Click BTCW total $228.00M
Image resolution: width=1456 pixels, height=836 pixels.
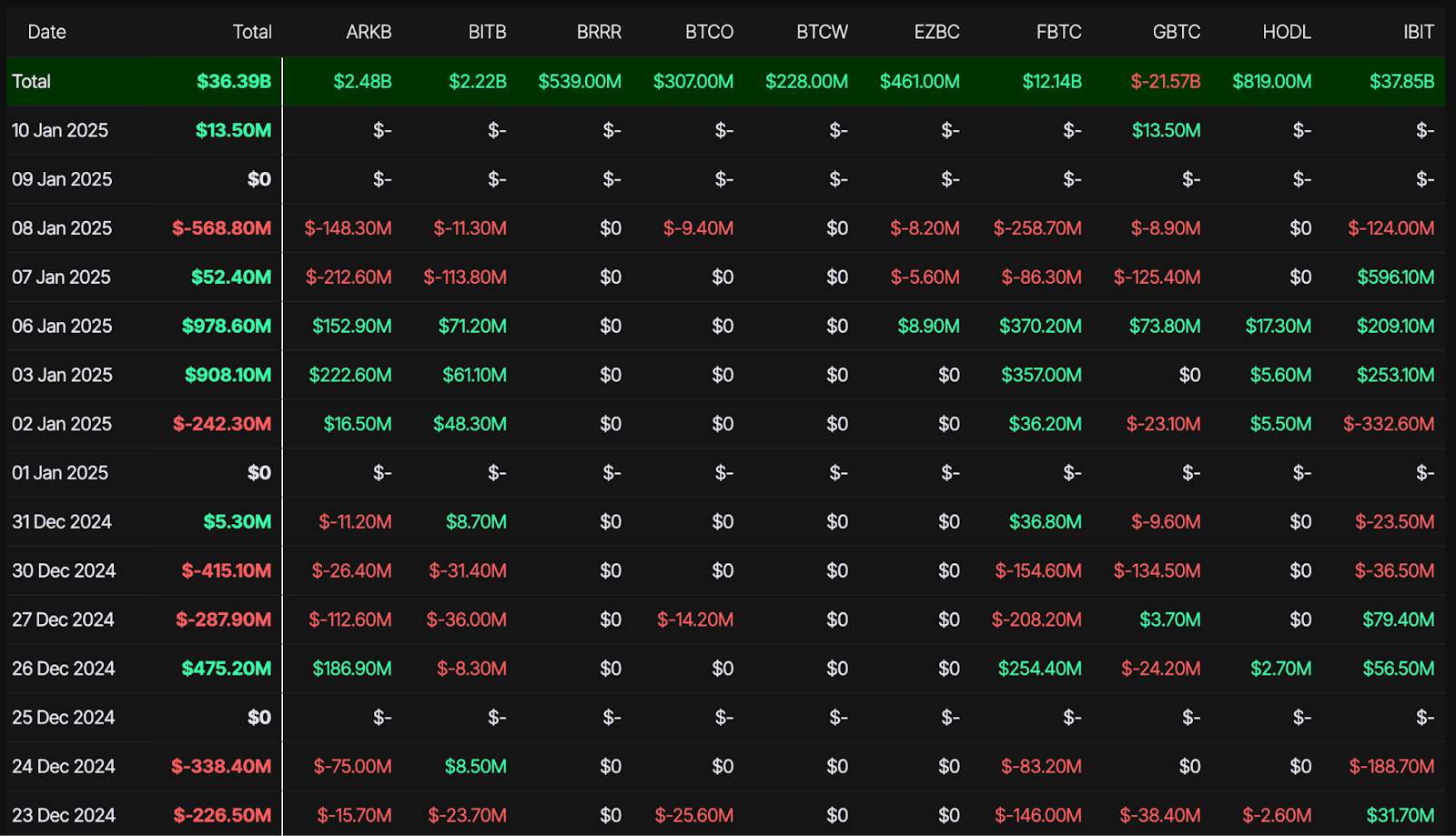click(806, 81)
